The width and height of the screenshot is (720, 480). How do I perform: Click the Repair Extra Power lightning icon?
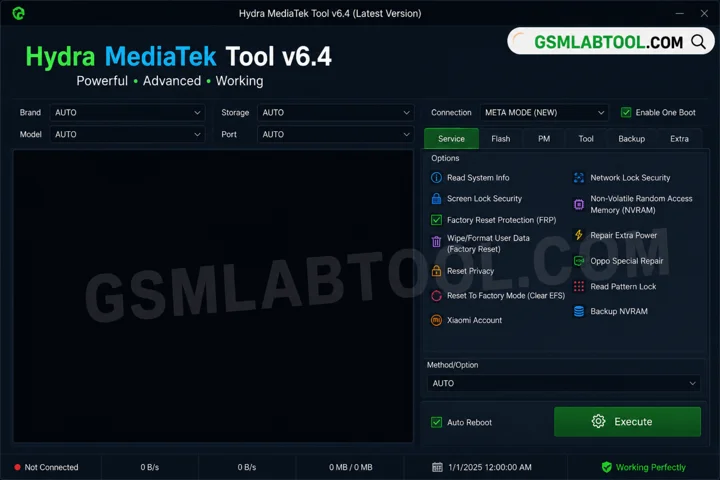pyautogui.click(x=579, y=235)
